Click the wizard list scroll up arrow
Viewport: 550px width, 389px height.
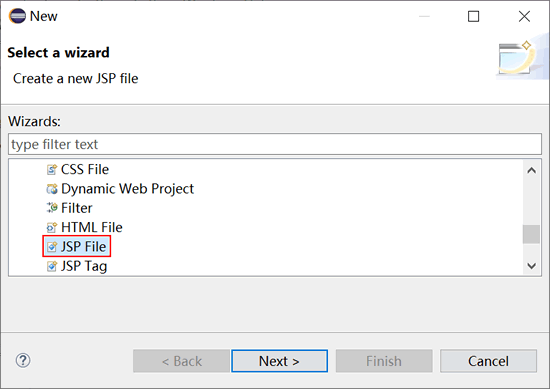(x=531, y=170)
